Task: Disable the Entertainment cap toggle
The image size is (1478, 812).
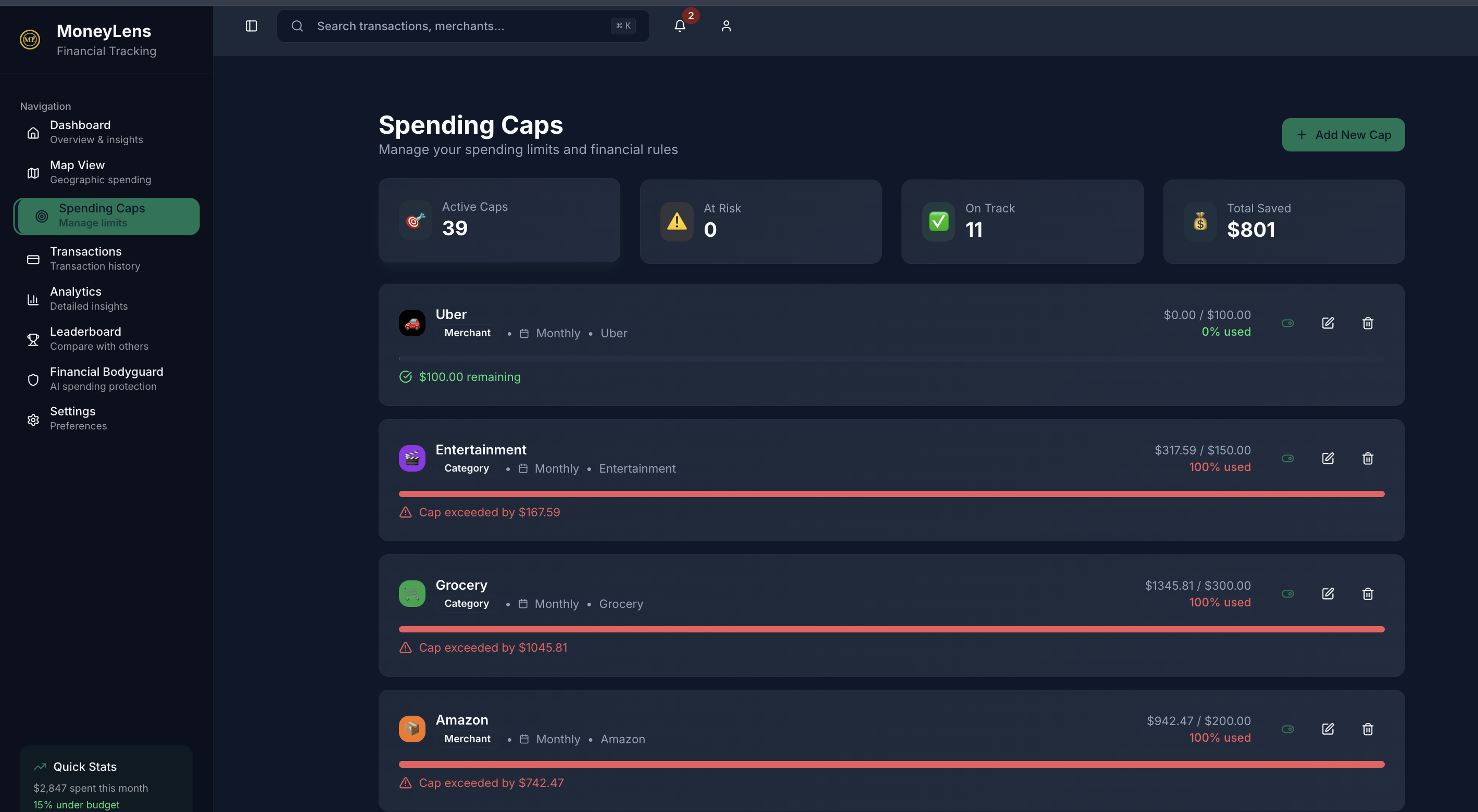Action: pos(1287,458)
